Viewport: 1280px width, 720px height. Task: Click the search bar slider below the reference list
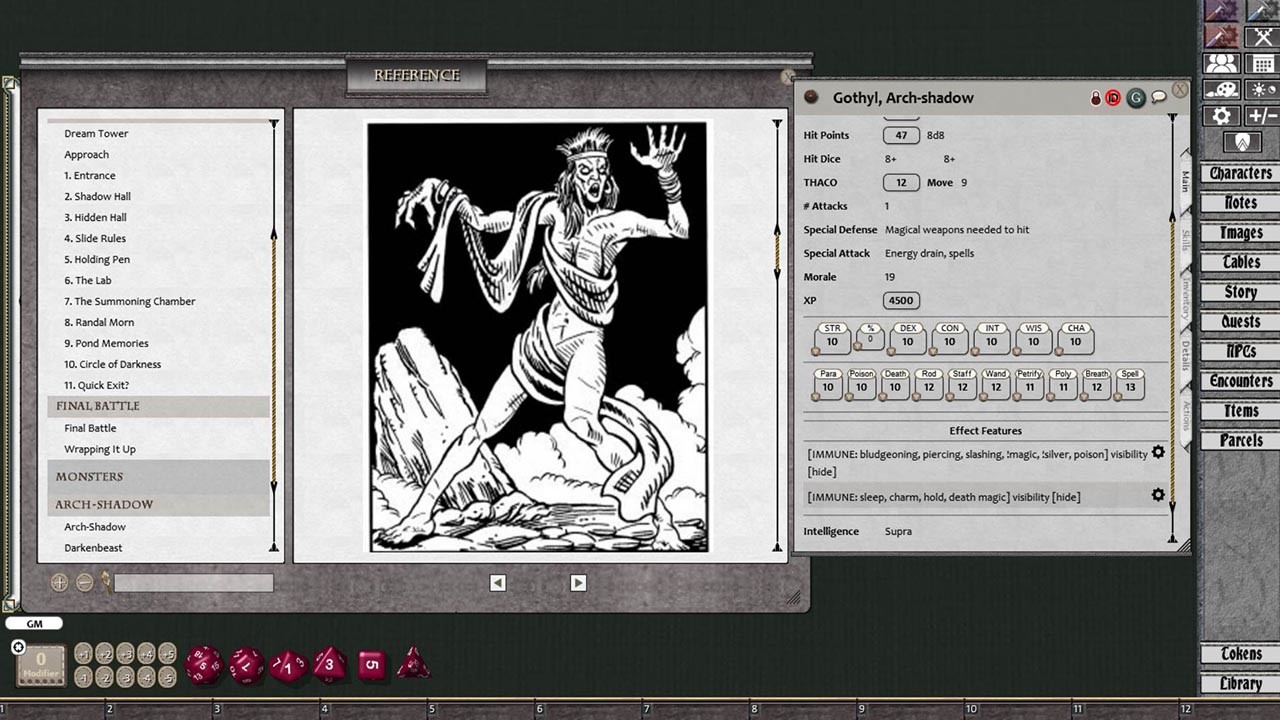194,582
